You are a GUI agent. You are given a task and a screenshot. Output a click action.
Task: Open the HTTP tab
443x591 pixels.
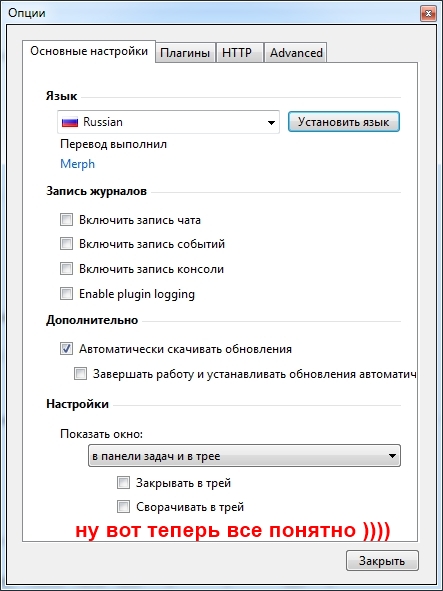click(239, 52)
